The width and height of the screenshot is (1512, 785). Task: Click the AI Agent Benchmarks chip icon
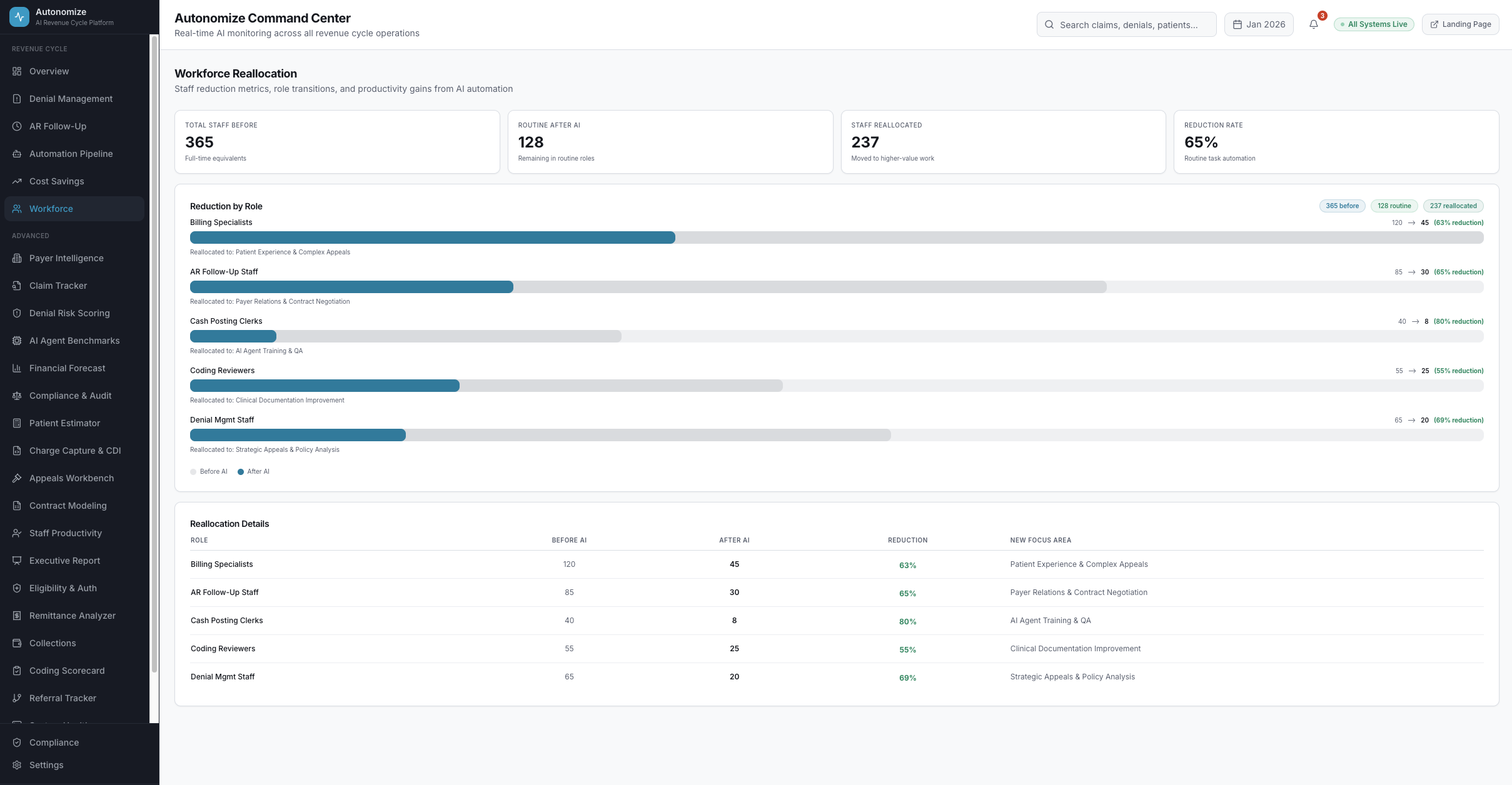tap(17, 341)
